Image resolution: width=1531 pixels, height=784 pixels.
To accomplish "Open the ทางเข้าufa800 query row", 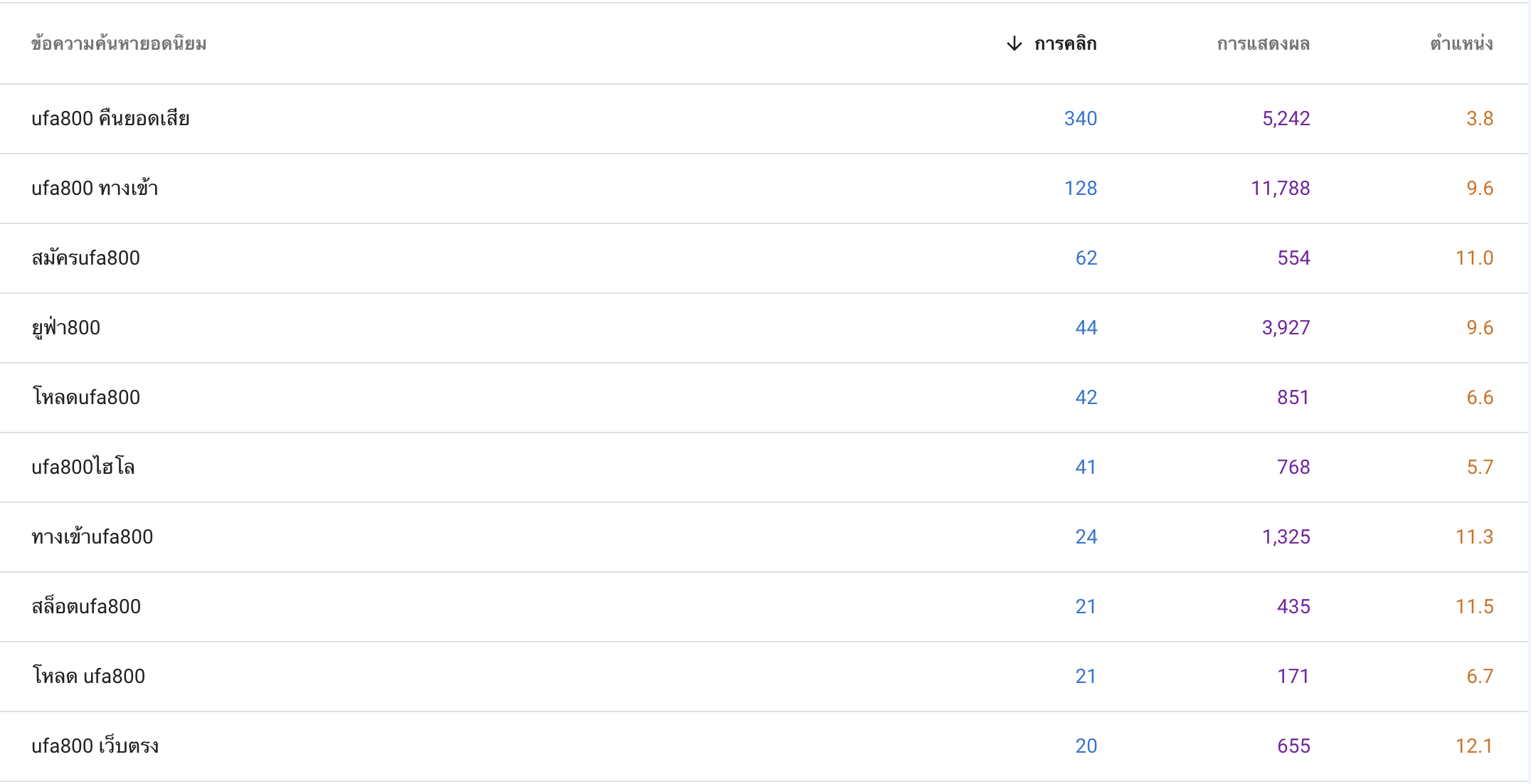I will [x=764, y=537].
